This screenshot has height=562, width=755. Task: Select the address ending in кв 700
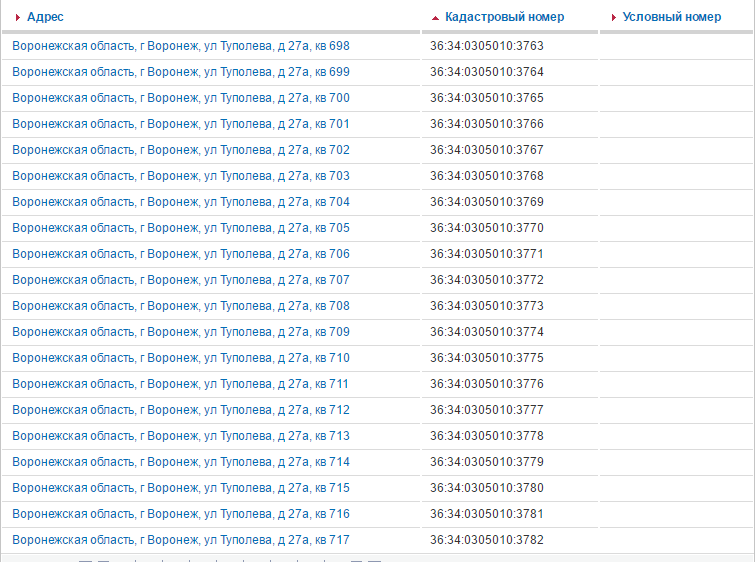click(x=181, y=98)
